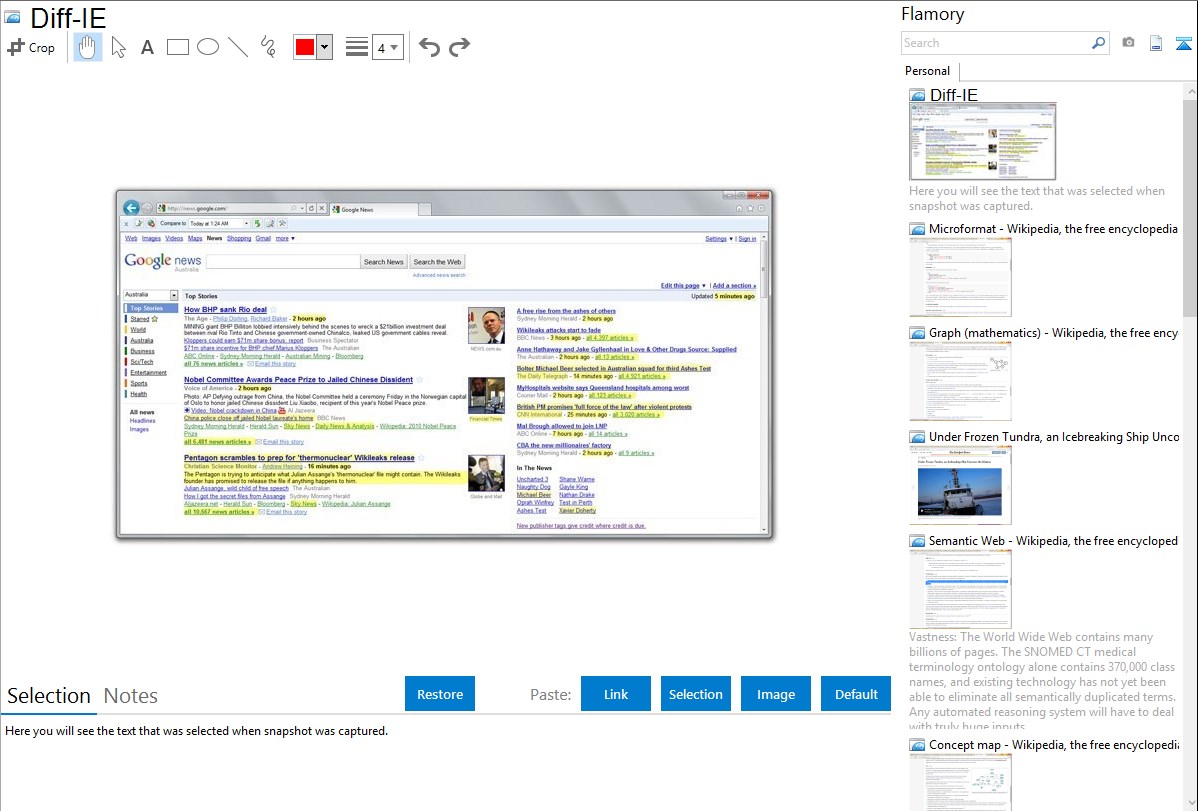Choose the arrow pointer tool
Screen dimensions: 1198x811
(x=118, y=47)
